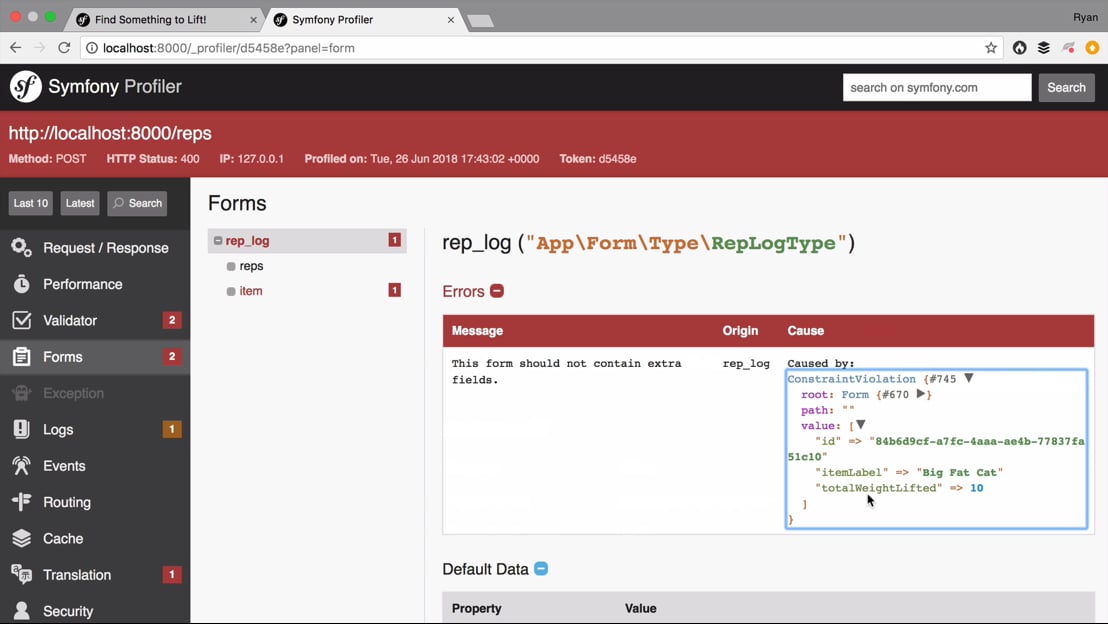This screenshot has height=624, width=1108.
Task: Go back using browser back arrow
Action: pyautogui.click(x=16, y=47)
